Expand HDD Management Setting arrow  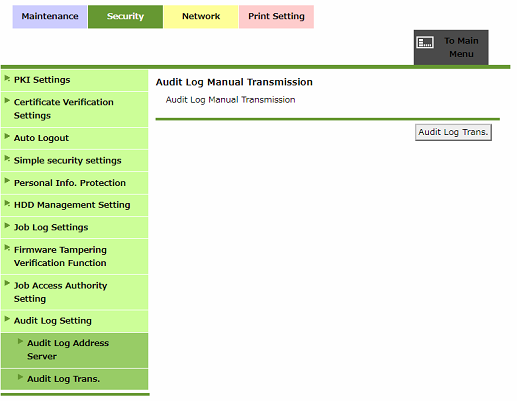[x=7, y=203]
